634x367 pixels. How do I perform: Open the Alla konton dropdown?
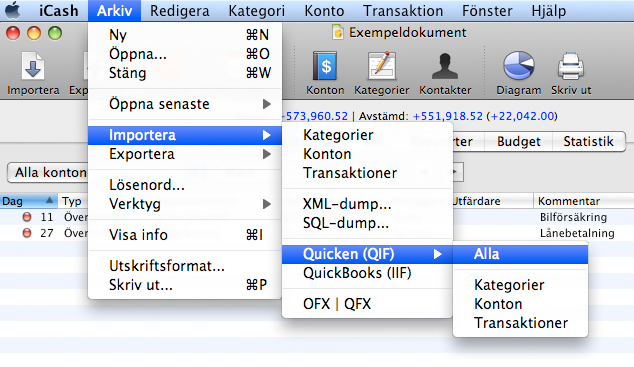(49, 173)
